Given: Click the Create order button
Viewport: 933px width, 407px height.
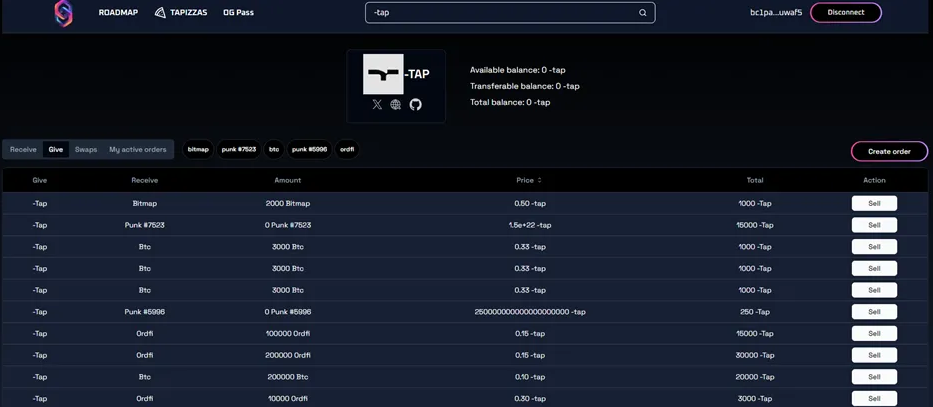Looking at the screenshot, I should point(888,151).
